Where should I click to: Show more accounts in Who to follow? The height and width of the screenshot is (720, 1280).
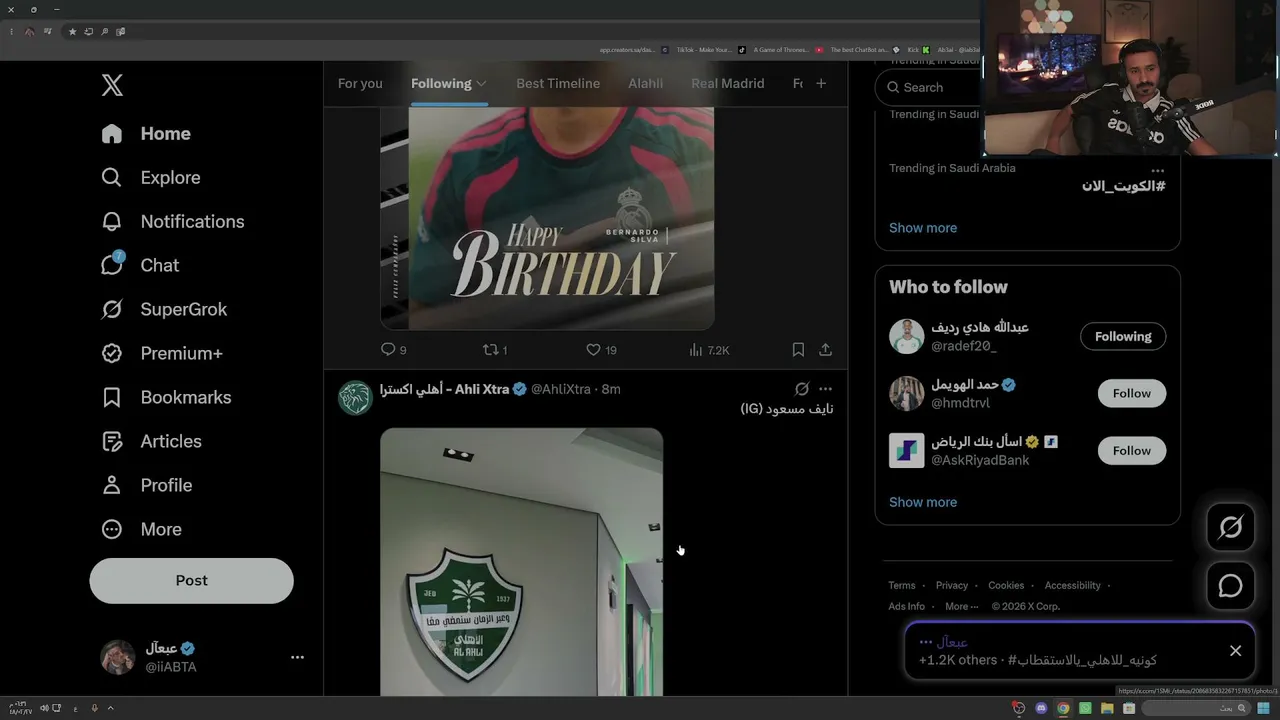[923, 502]
